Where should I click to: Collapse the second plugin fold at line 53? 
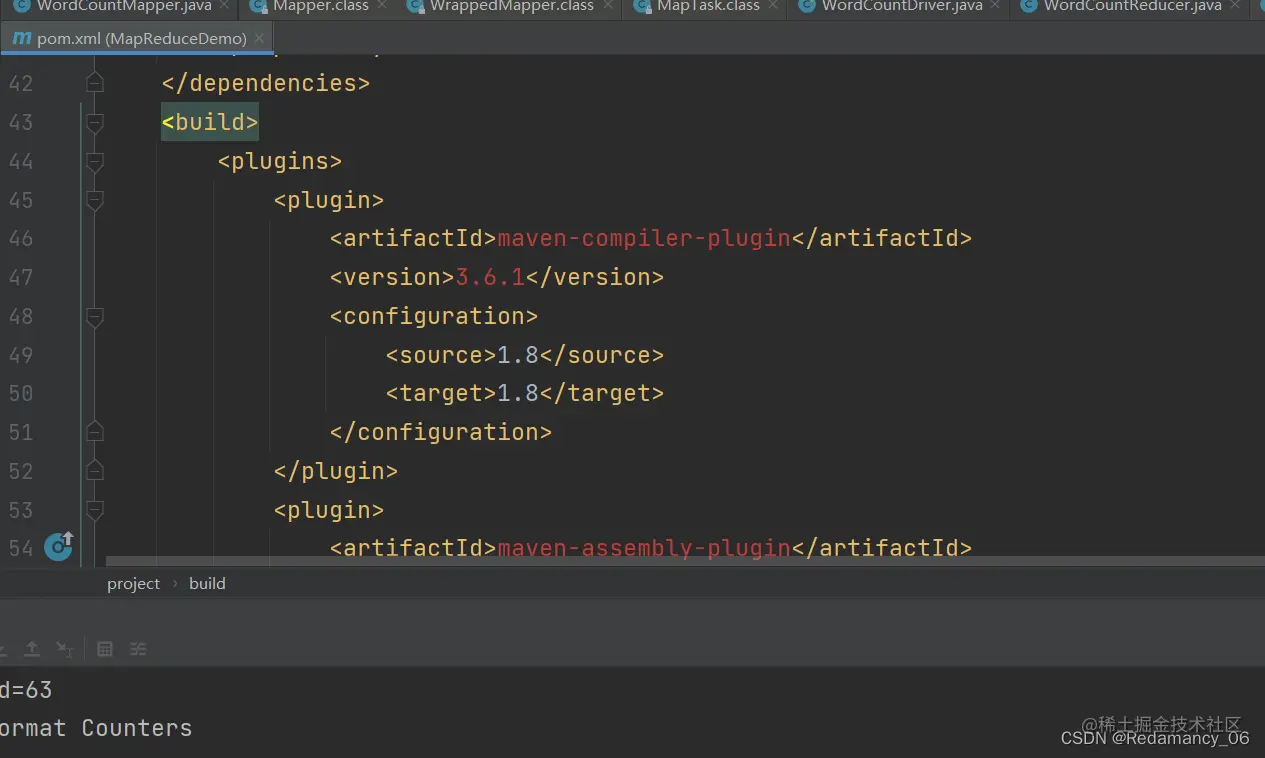(95, 510)
